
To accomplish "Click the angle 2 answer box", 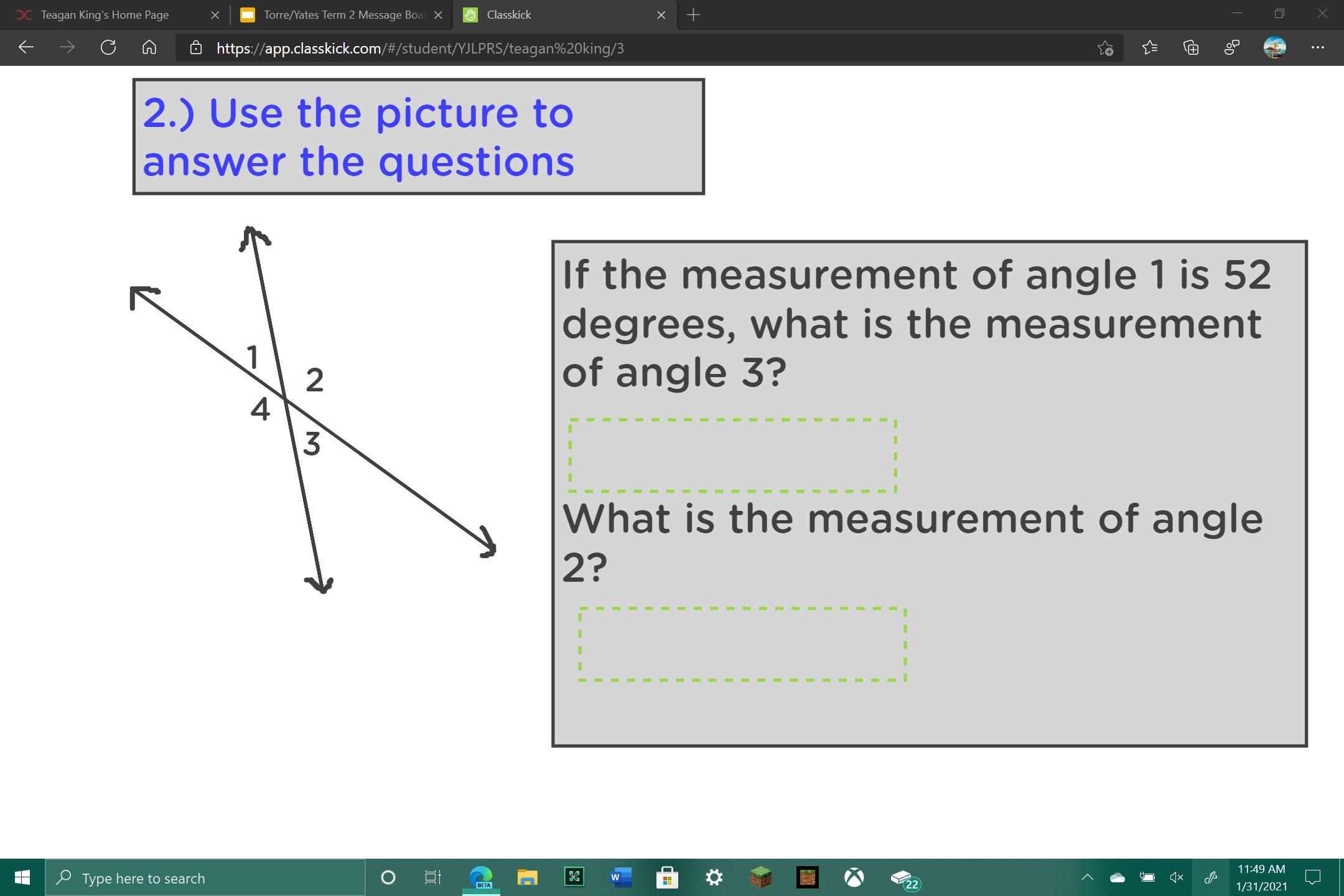I will (742, 645).
